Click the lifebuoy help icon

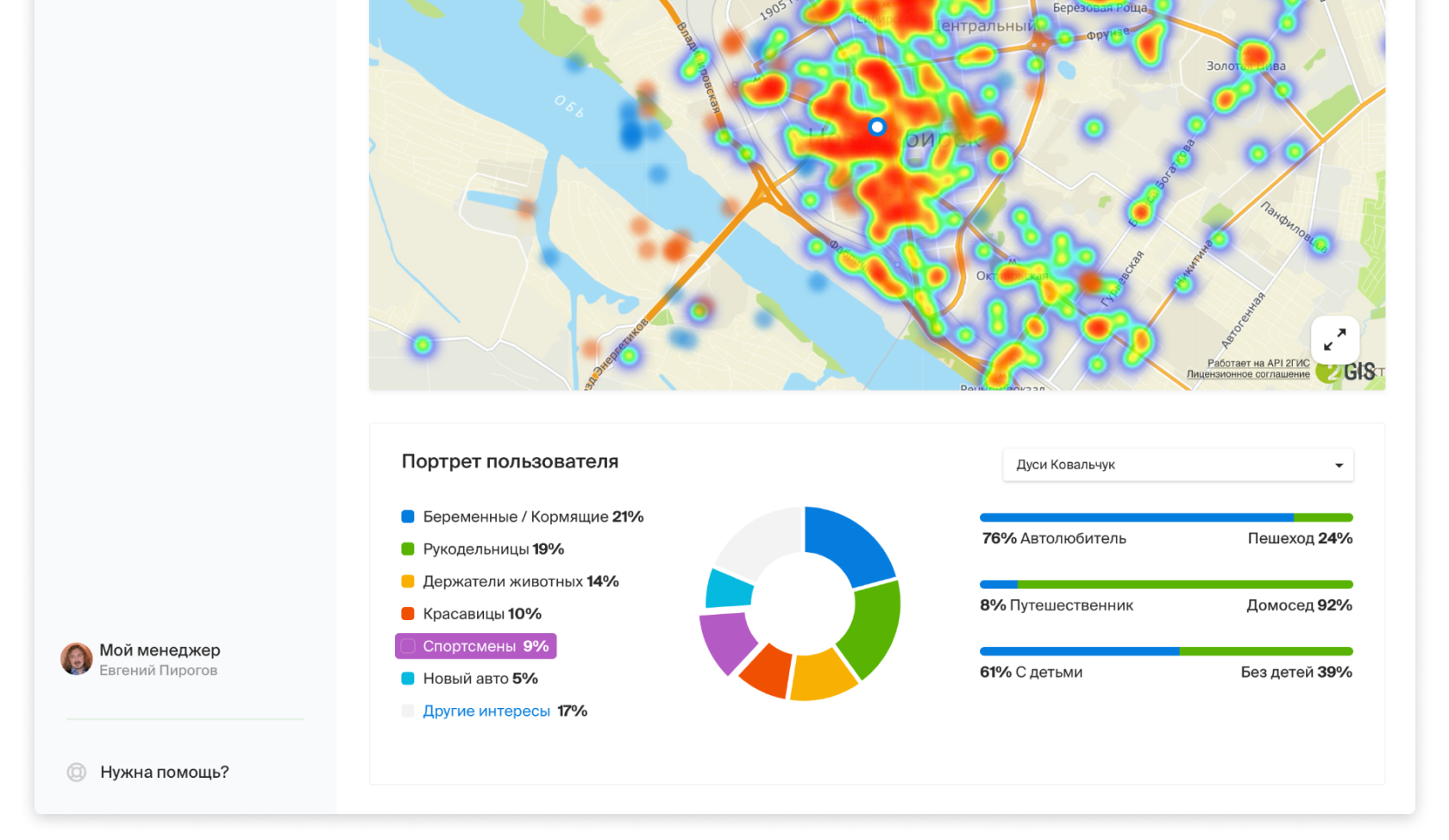(x=77, y=772)
